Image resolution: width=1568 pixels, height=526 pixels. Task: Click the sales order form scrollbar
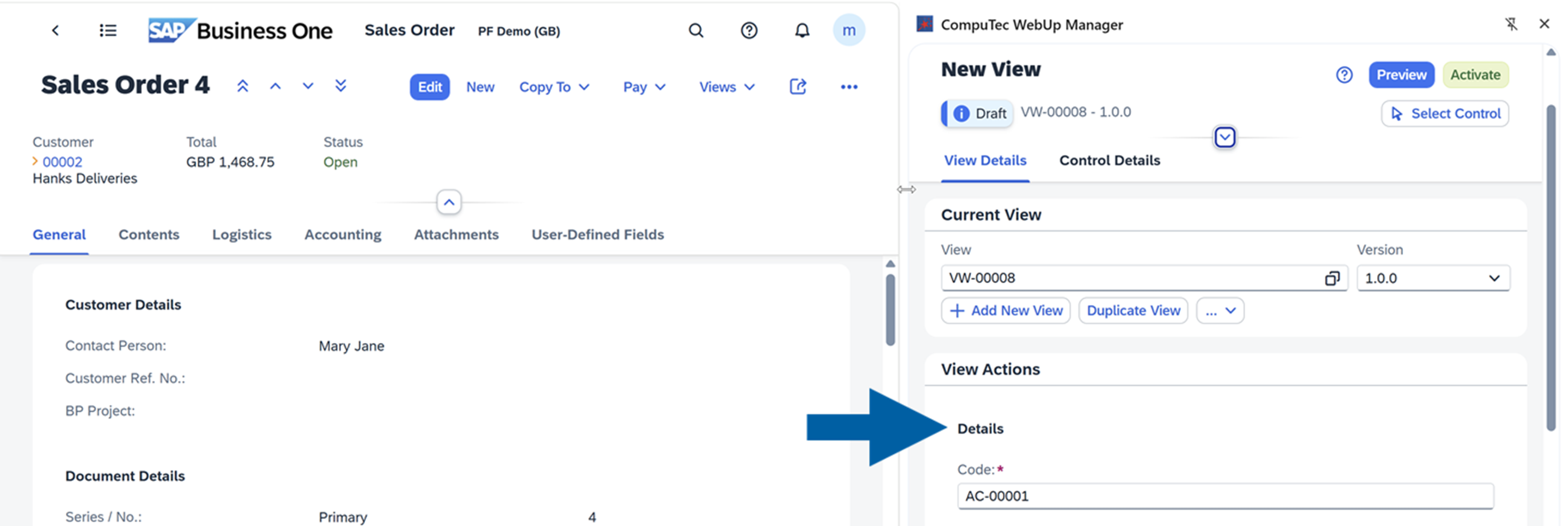click(890, 310)
